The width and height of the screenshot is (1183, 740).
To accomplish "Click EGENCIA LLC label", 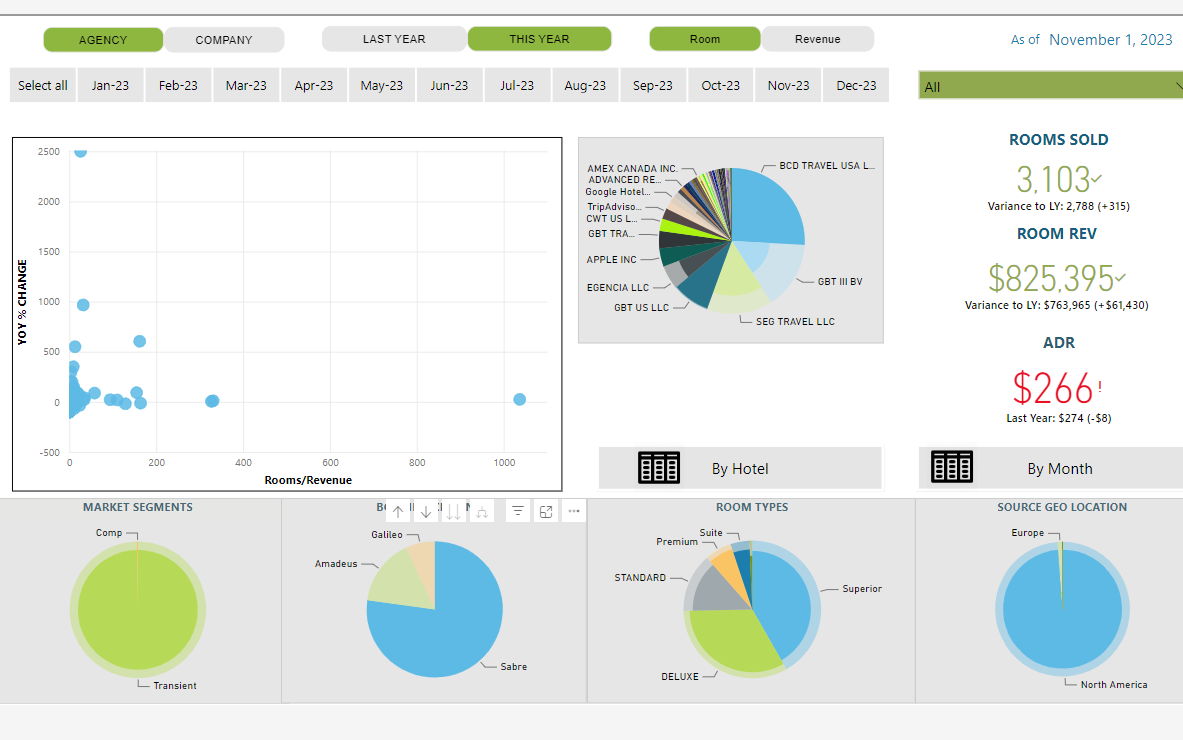I will [x=618, y=287].
